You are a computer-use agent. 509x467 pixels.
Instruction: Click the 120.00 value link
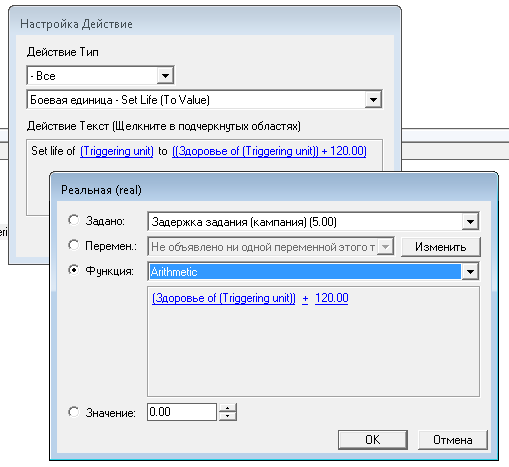coord(332,298)
